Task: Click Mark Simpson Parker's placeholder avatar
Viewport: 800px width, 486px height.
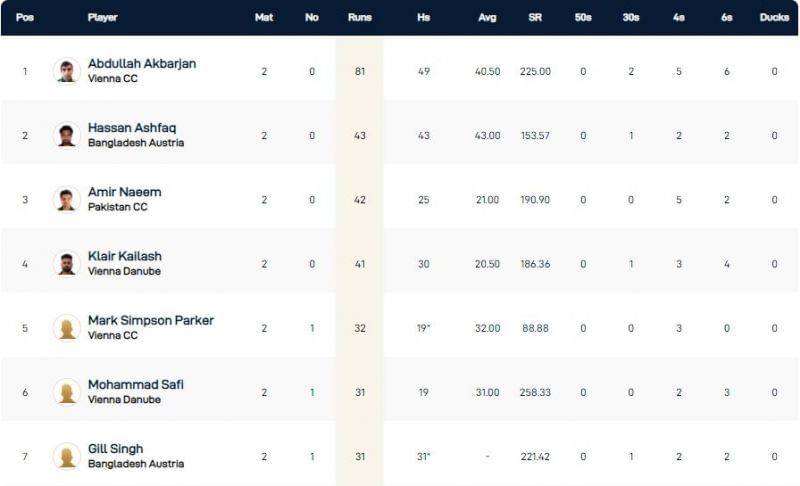Action: (x=67, y=328)
